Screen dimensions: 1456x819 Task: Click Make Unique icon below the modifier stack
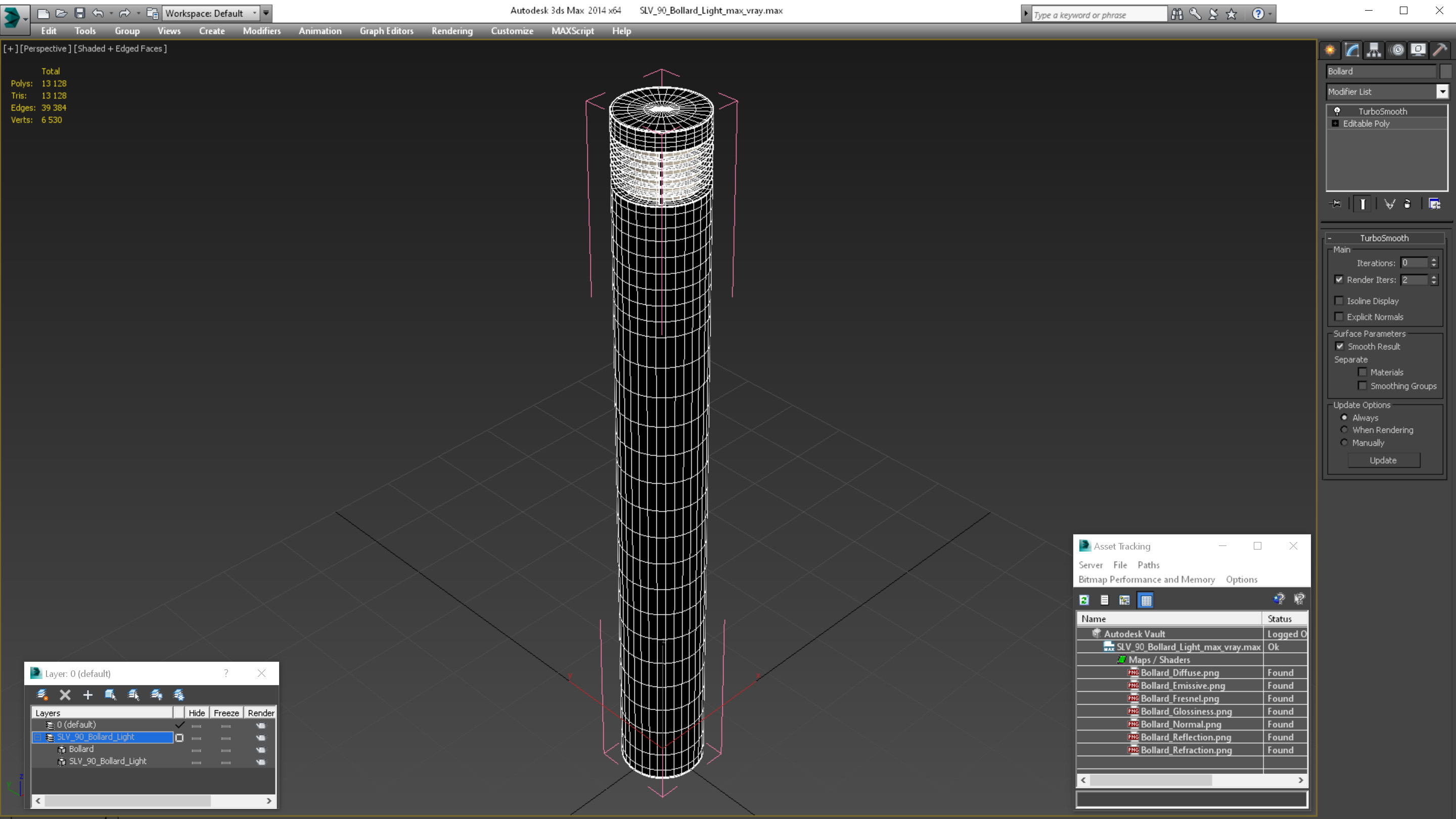(1389, 204)
